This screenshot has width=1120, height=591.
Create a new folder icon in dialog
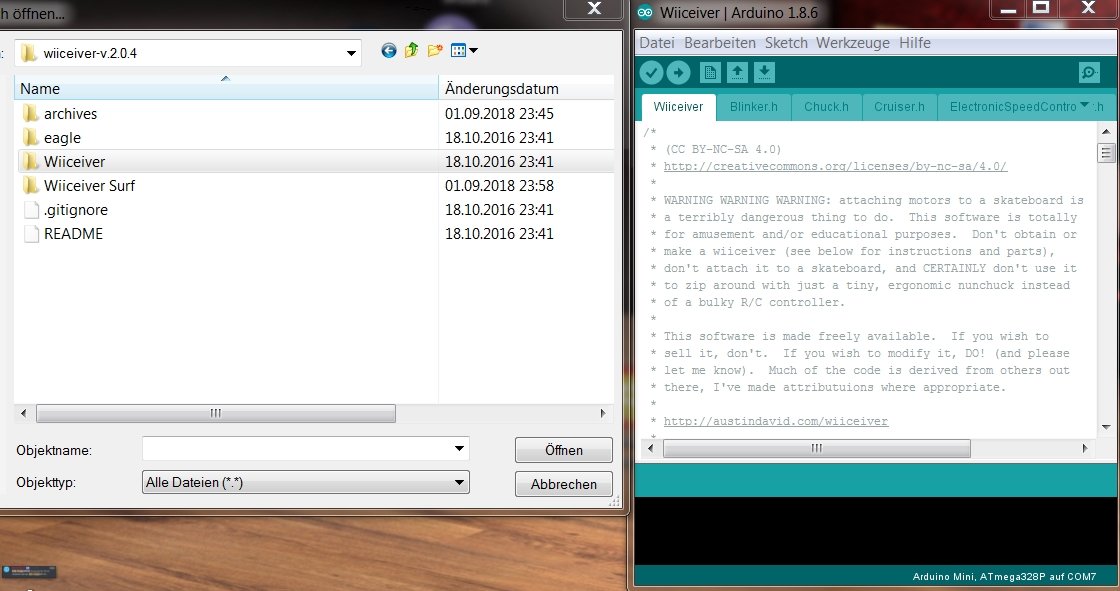coord(435,51)
